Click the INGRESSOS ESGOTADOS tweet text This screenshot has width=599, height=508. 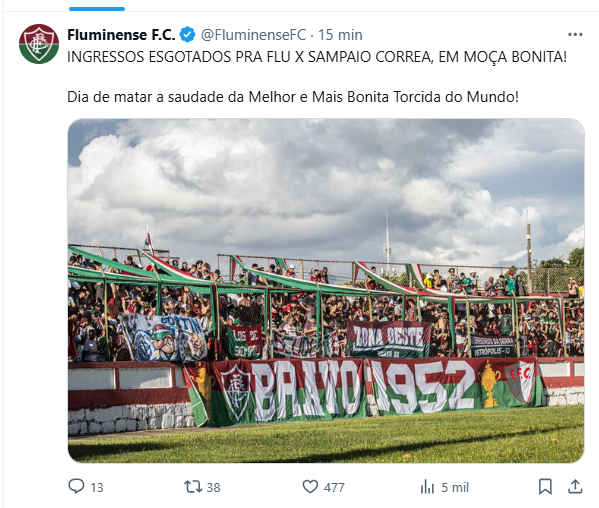[317, 57]
